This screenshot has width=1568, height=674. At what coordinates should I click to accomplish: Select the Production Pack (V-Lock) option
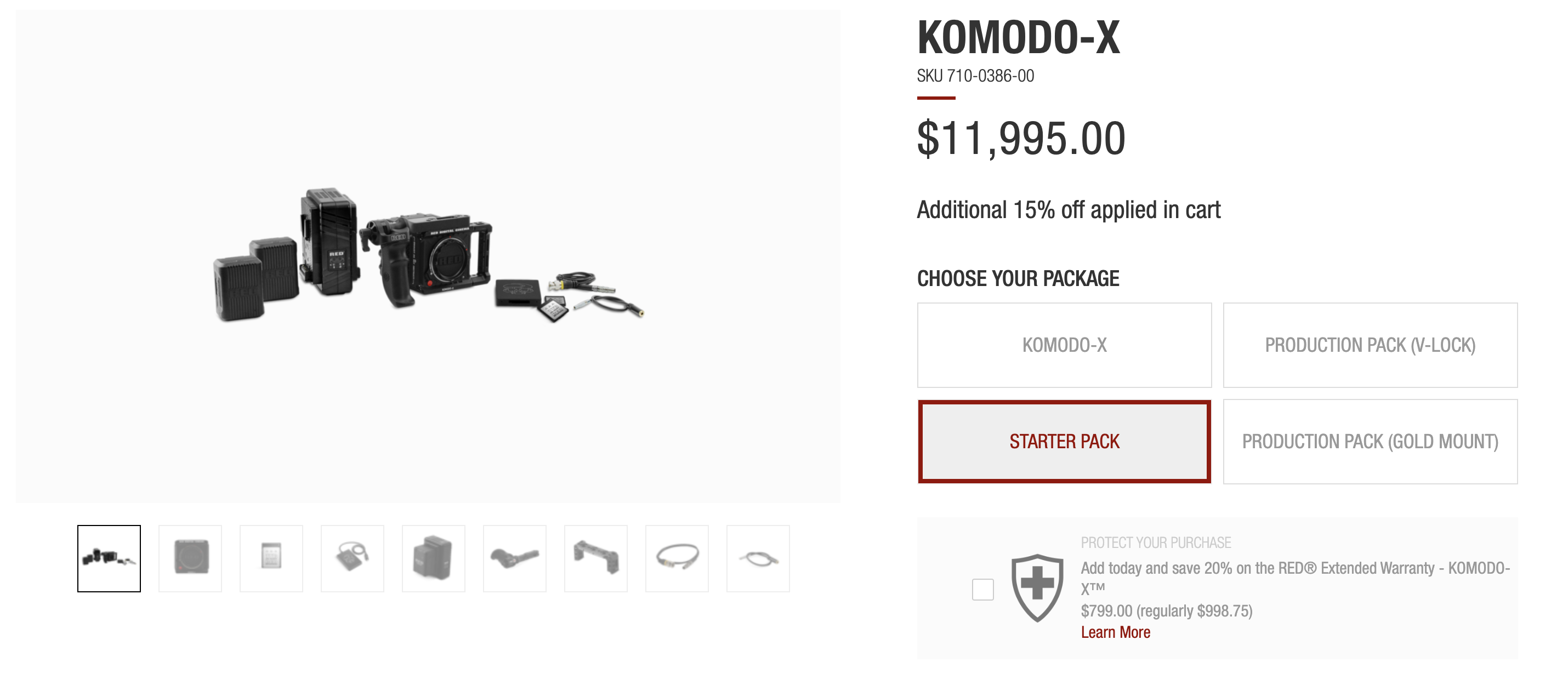[1370, 345]
